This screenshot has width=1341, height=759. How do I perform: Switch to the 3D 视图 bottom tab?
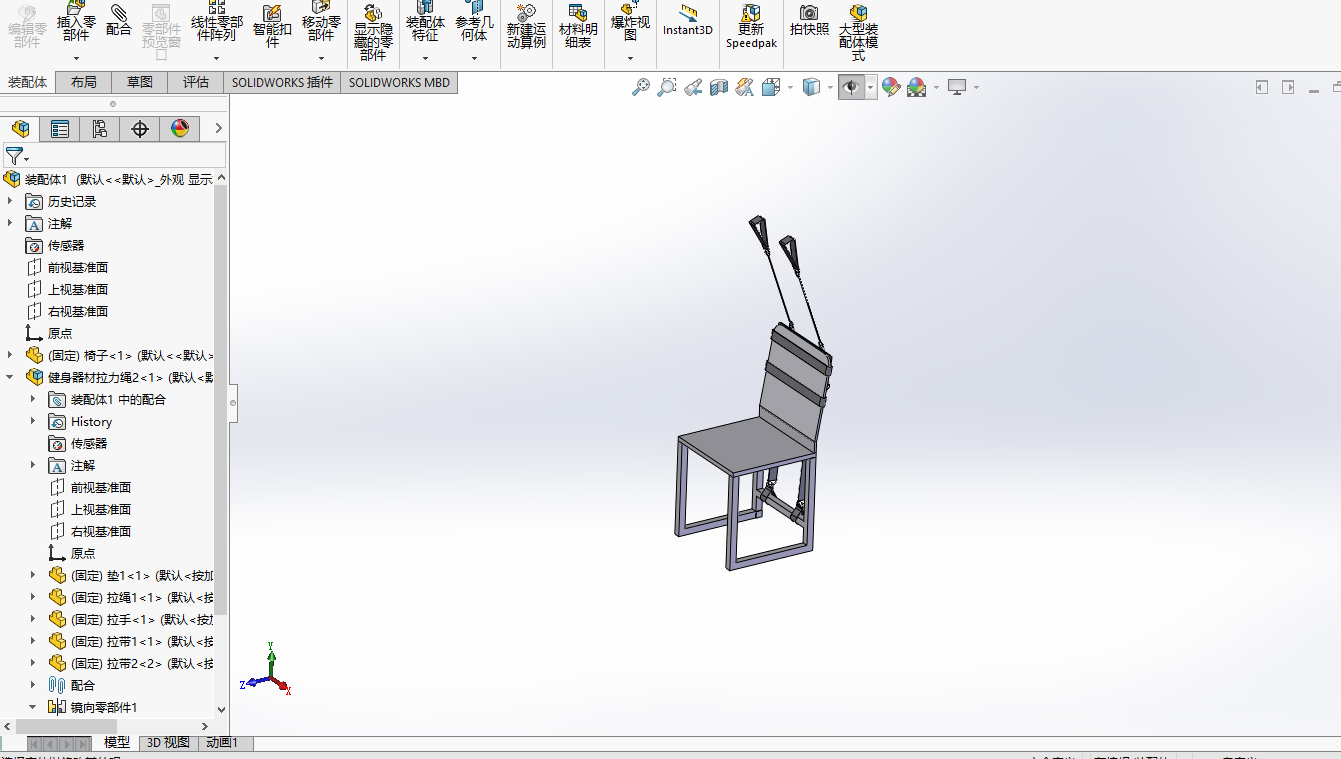[168, 743]
